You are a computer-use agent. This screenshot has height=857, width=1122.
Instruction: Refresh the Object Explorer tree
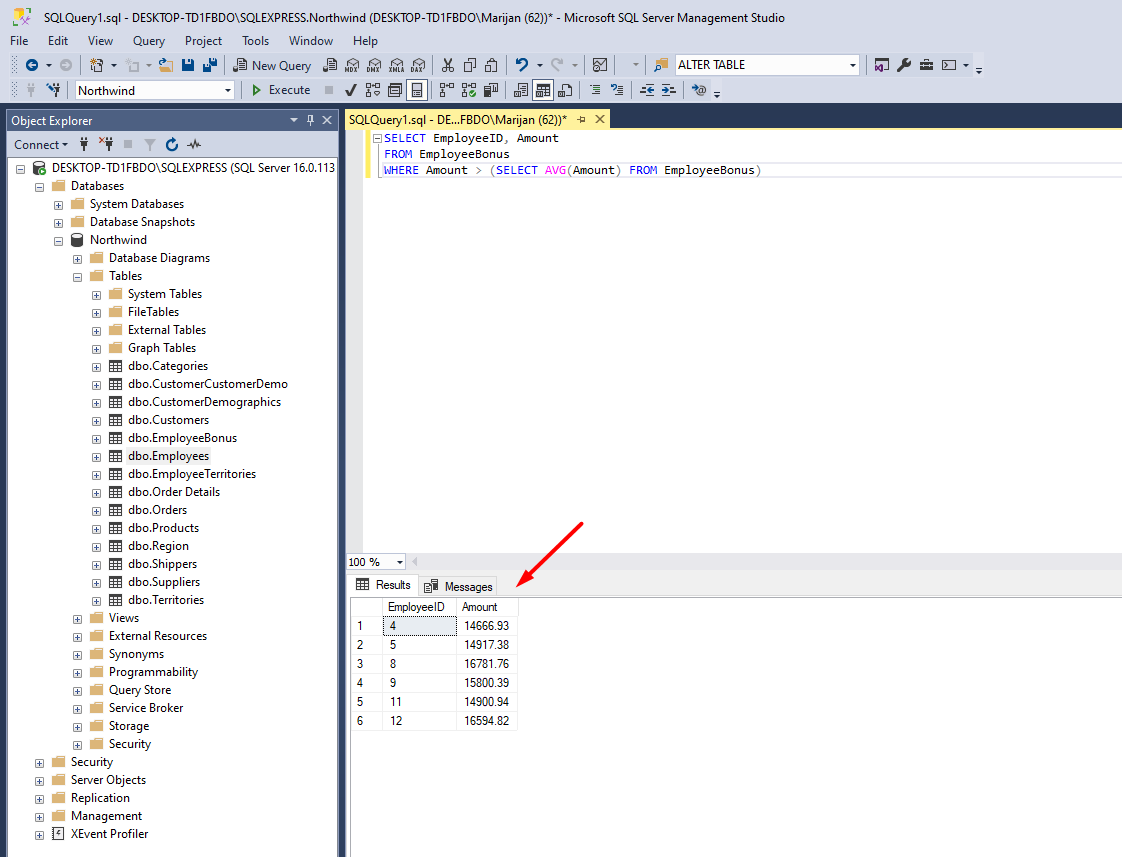pos(172,145)
